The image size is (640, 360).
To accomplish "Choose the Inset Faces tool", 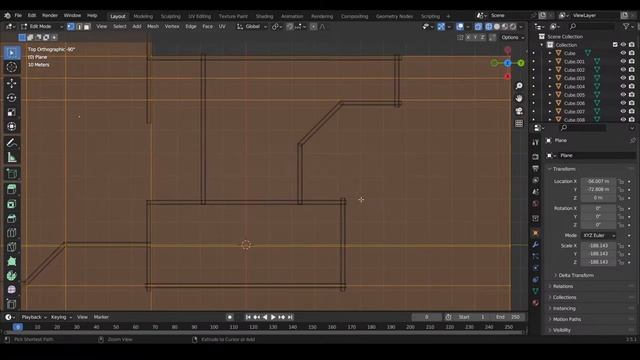I will pos(11,204).
